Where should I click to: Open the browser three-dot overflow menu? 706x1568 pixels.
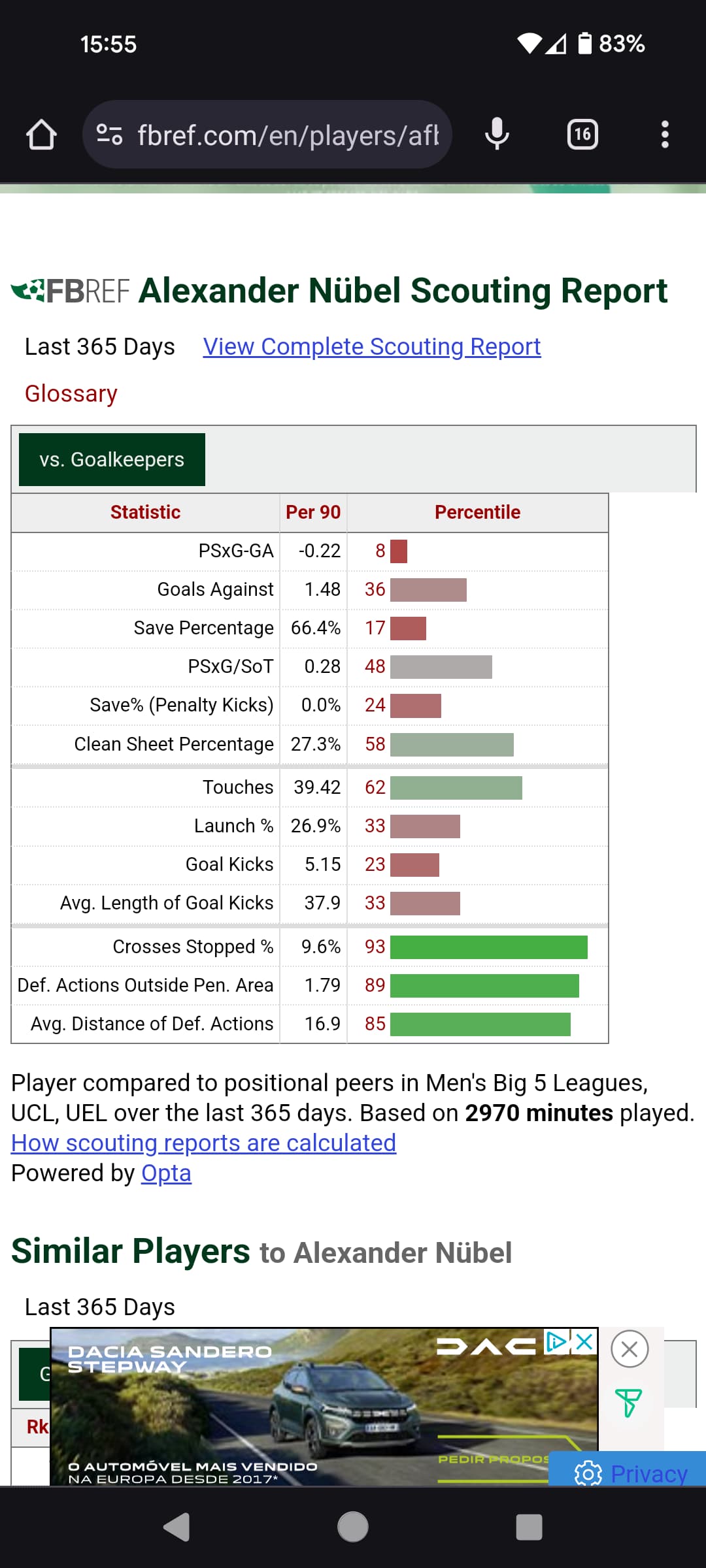click(x=665, y=135)
